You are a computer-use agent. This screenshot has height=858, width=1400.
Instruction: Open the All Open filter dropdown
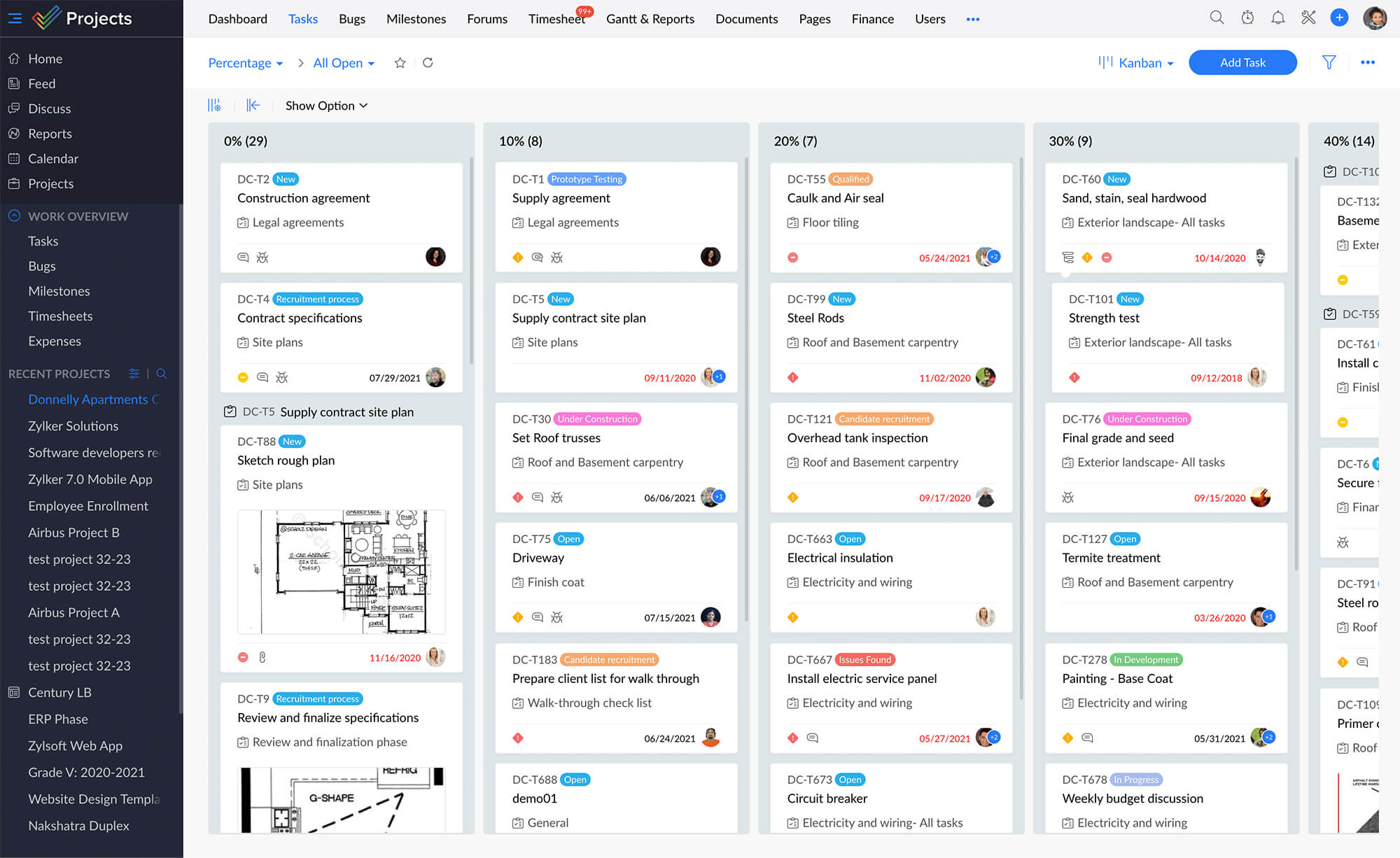[x=344, y=63]
